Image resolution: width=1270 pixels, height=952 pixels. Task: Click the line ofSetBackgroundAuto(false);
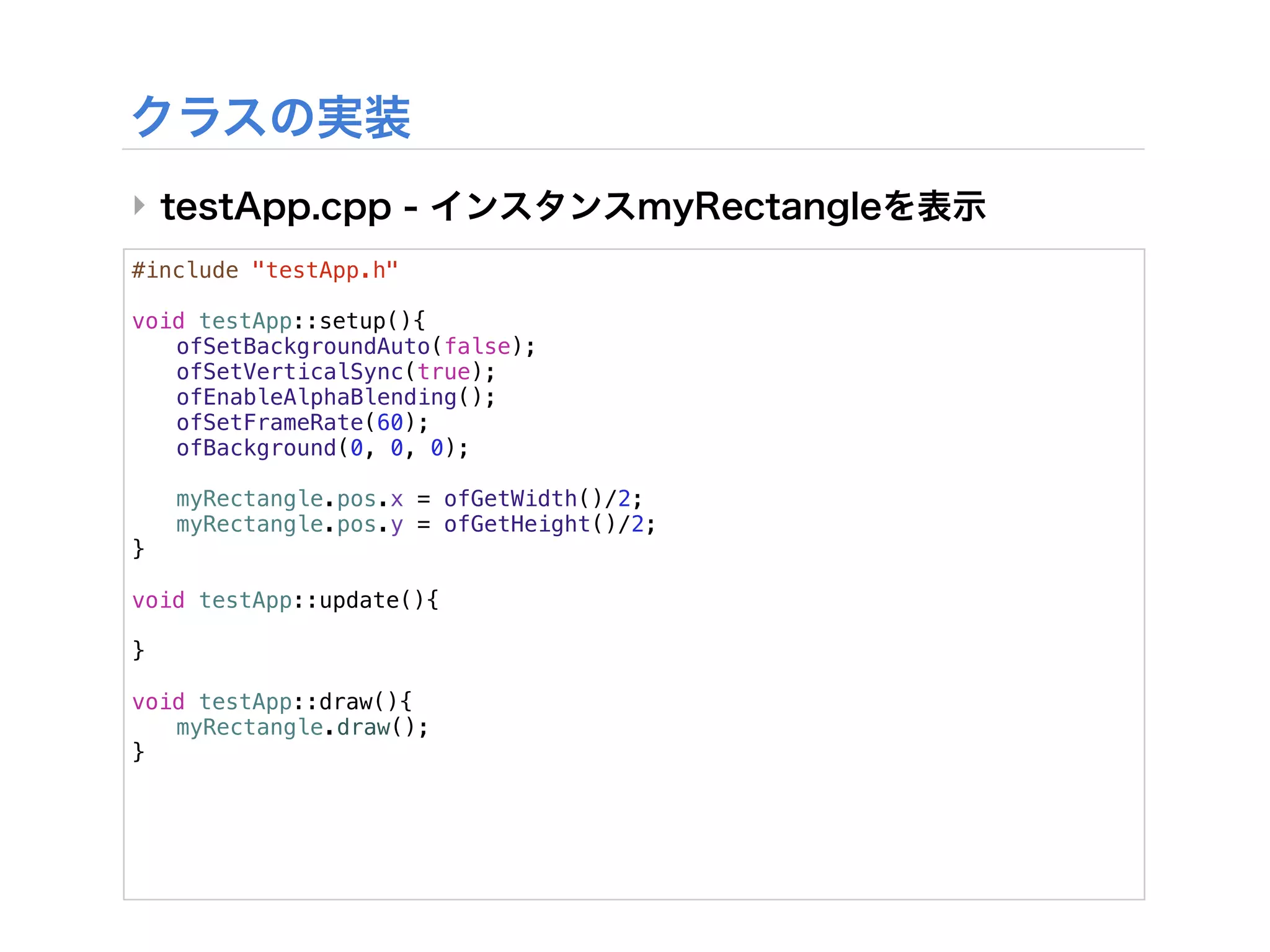coord(355,346)
